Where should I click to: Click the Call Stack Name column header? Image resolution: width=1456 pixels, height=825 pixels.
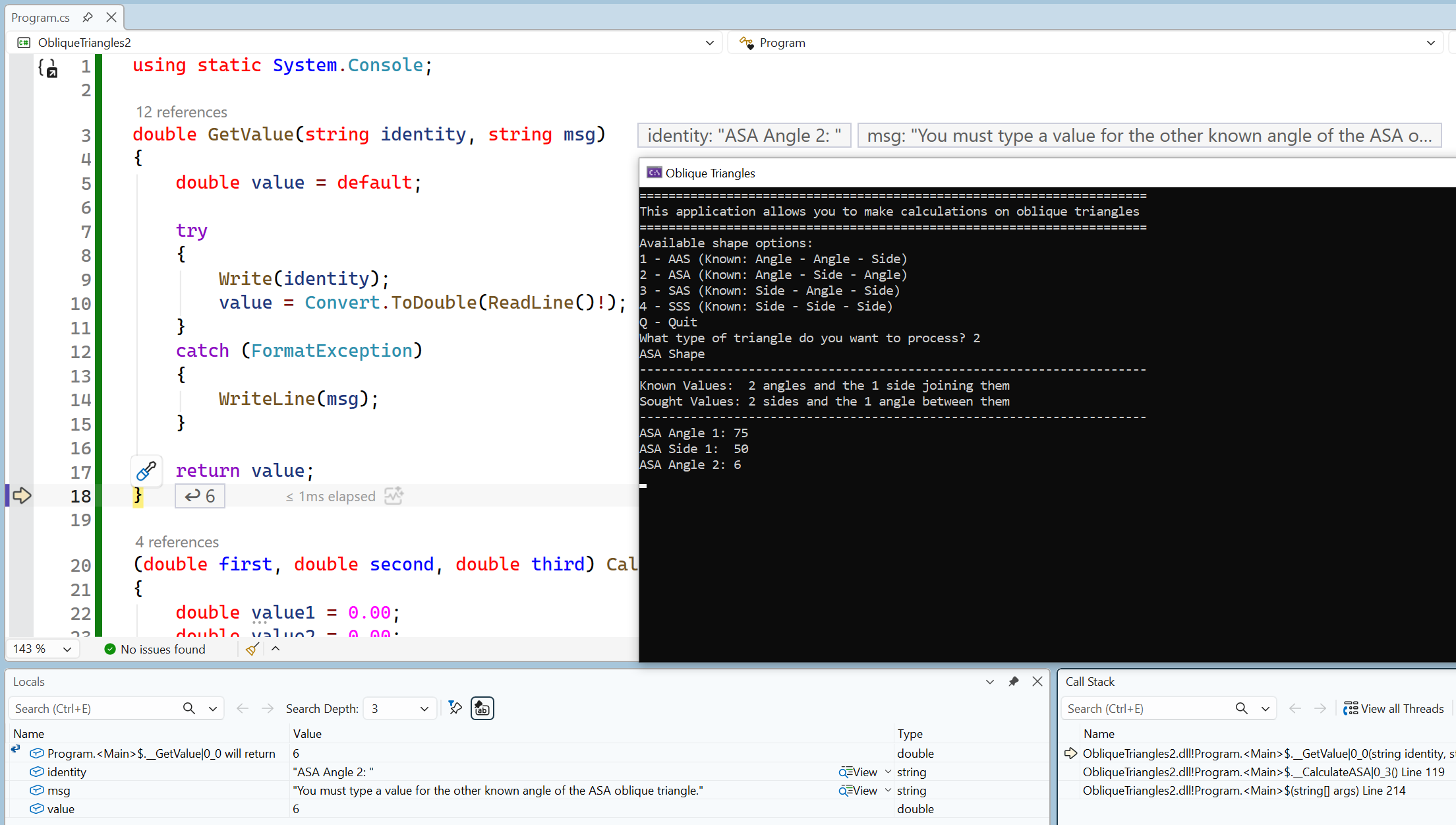[1099, 734]
